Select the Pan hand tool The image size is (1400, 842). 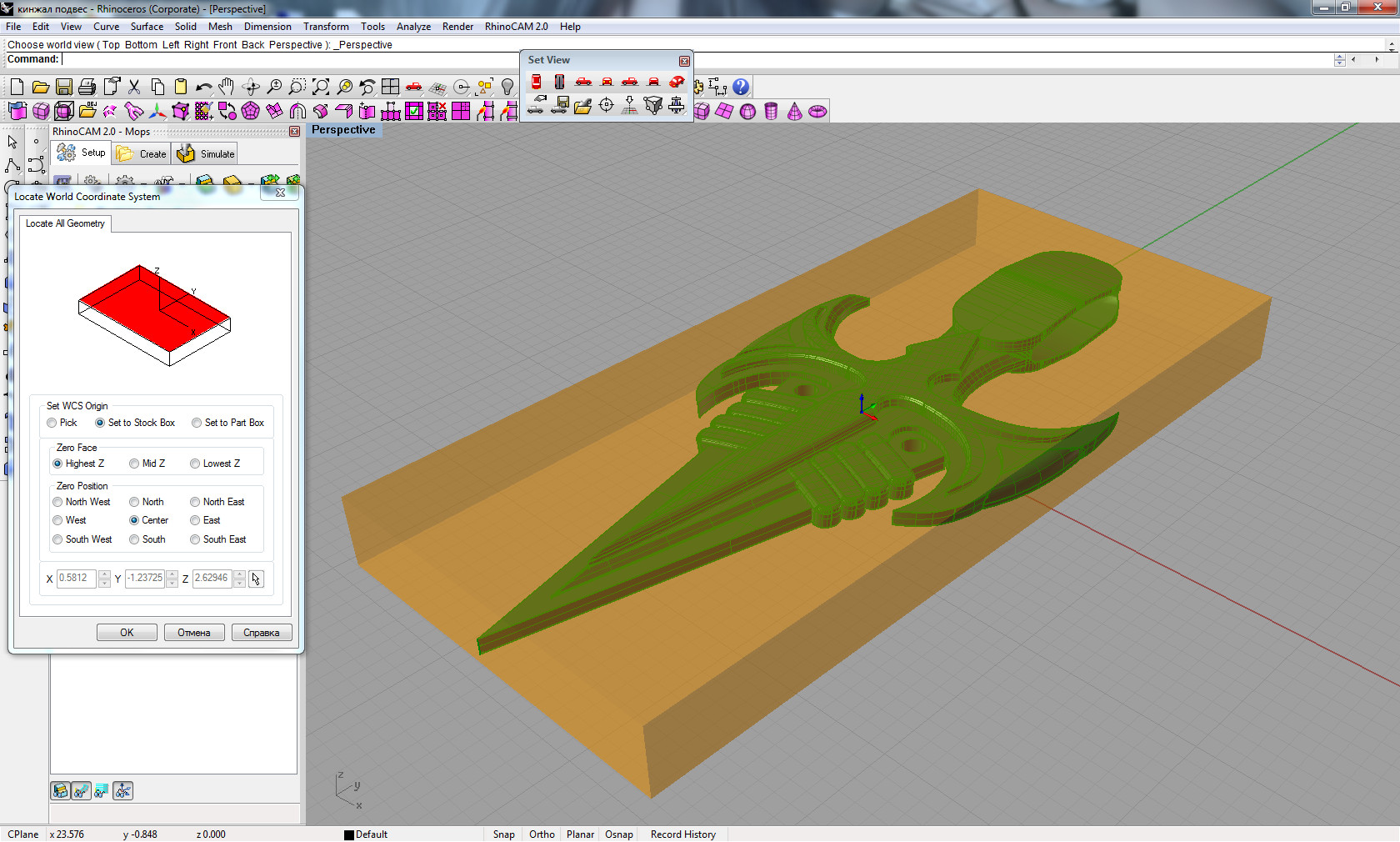(x=227, y=87)
